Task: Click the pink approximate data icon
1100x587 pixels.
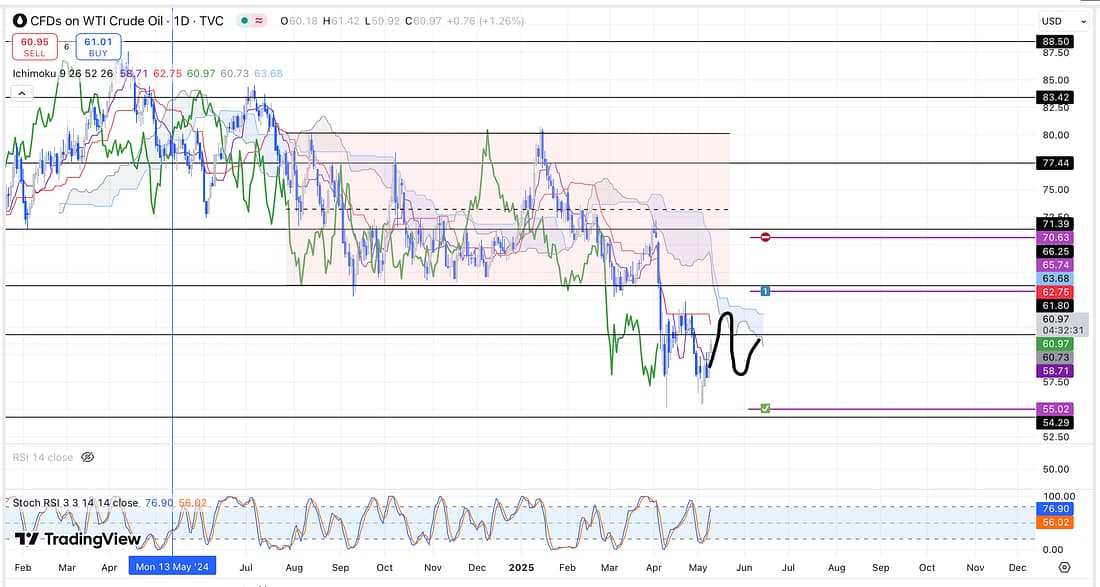Action: point(260,21)
